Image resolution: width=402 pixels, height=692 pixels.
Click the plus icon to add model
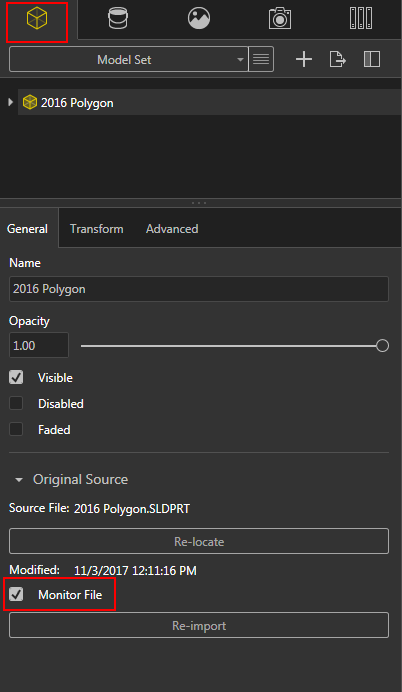coord(304,59)
